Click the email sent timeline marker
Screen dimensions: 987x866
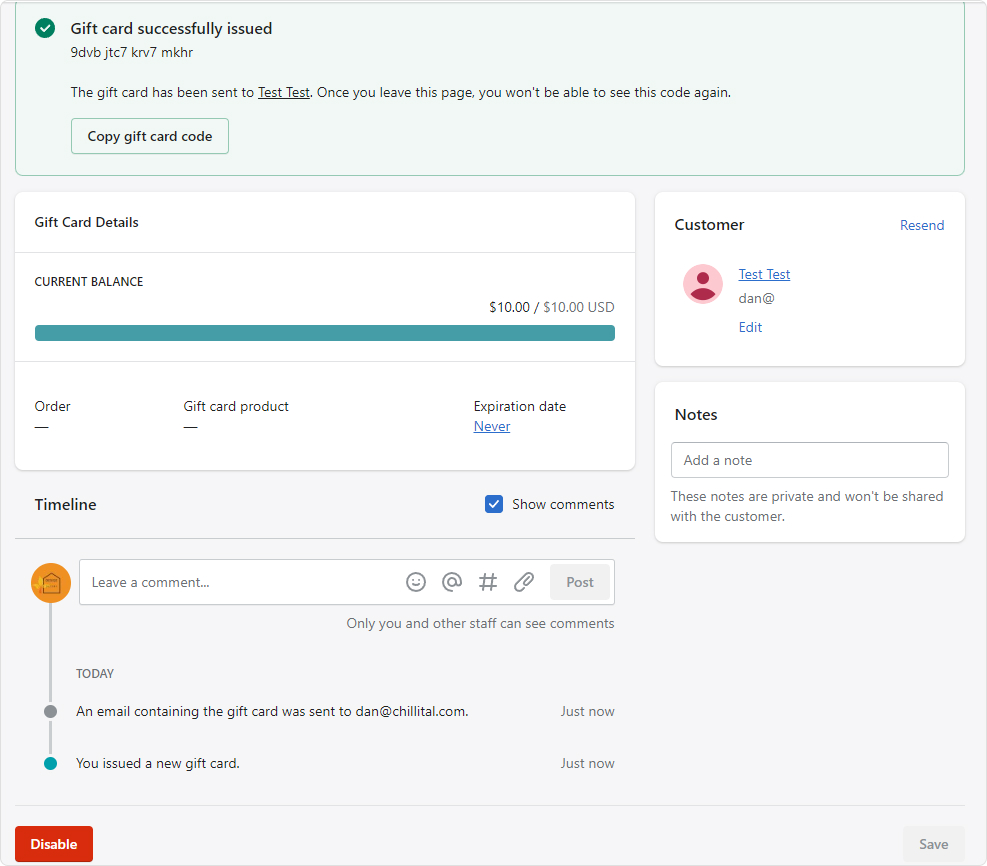coord(50,711)
